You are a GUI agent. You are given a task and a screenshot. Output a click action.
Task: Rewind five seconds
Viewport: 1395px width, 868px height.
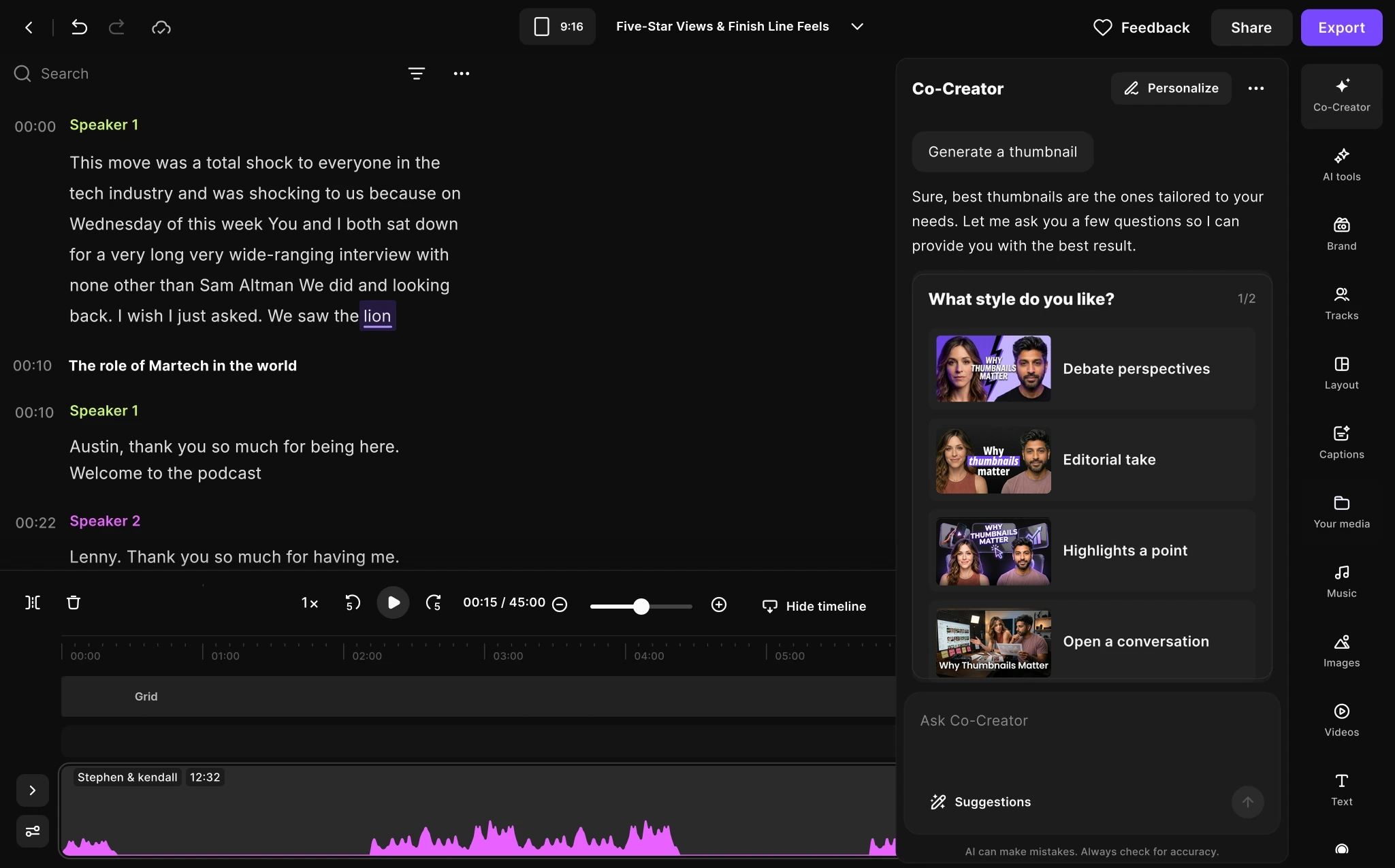pyautogui.click(x=352, y=602)
